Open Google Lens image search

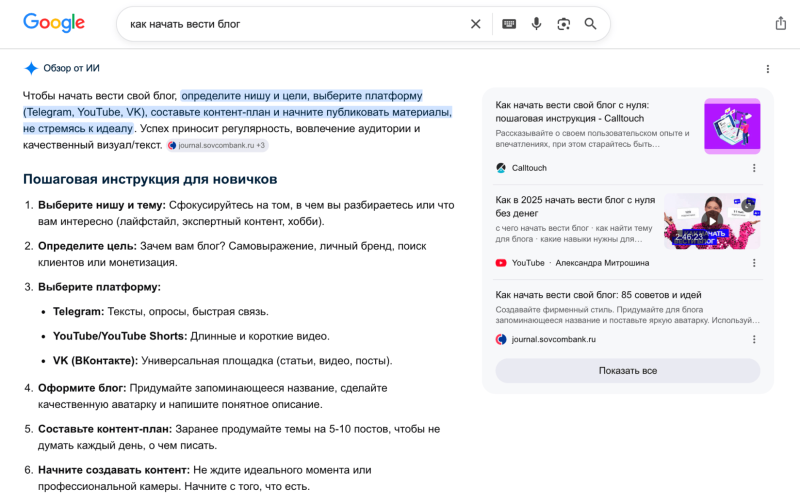click(563, 24)
